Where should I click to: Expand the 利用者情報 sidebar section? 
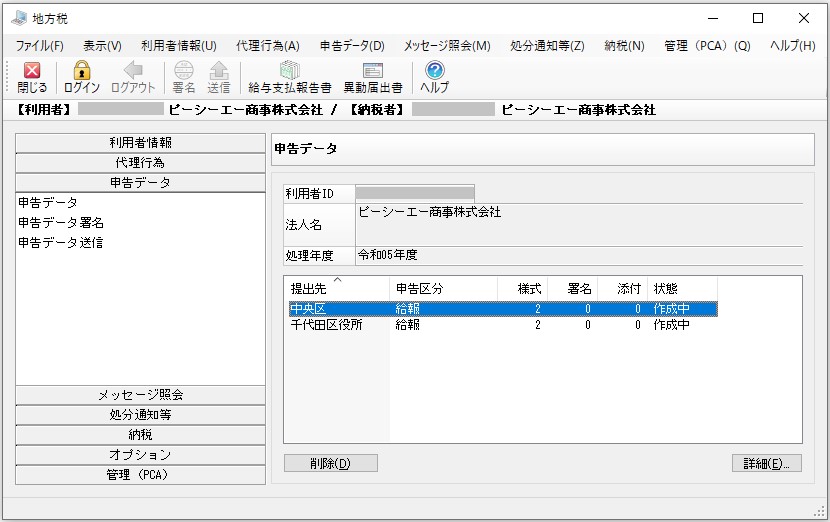click(x=140, y=143)
